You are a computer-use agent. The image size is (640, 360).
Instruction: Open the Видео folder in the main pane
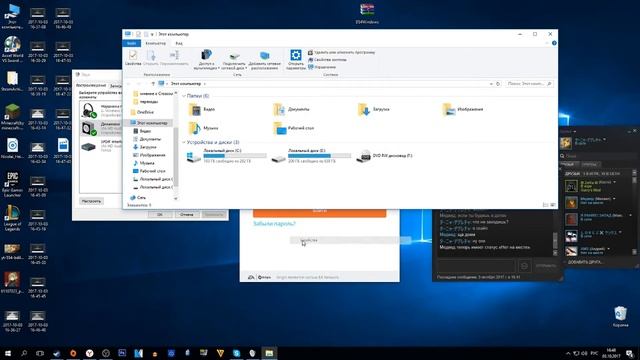tap(202, 109)
